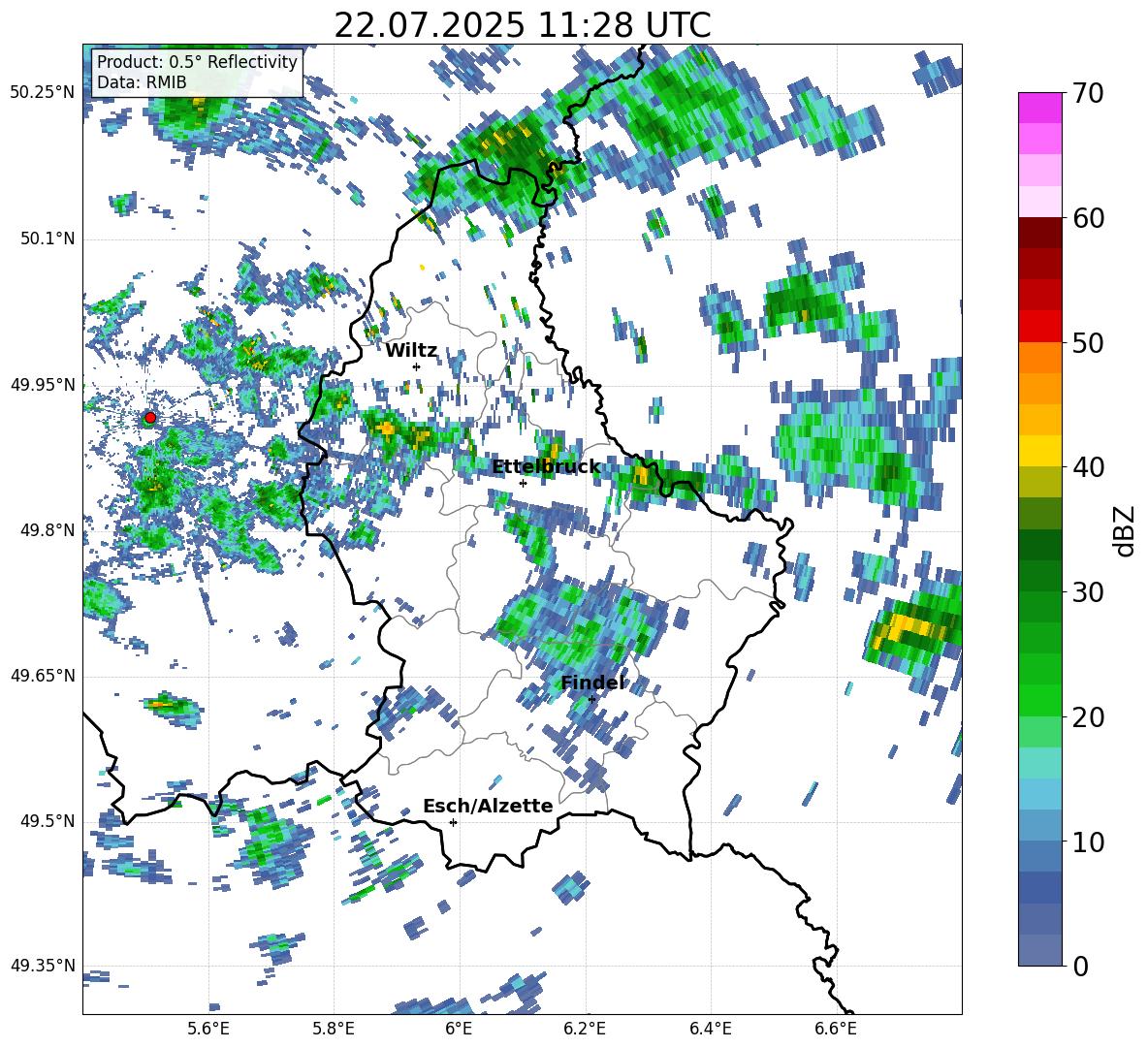
Task: Click the title 22.07.2025 11:28 UTC
Action: pyautogui.click(x=522, y=25)
